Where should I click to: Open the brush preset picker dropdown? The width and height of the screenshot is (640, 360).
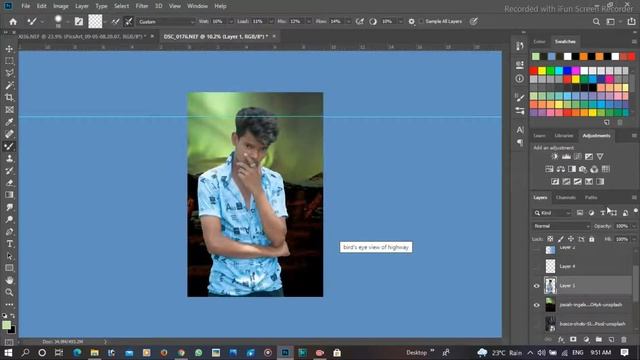pyautogui.click(x=67, y=22)
